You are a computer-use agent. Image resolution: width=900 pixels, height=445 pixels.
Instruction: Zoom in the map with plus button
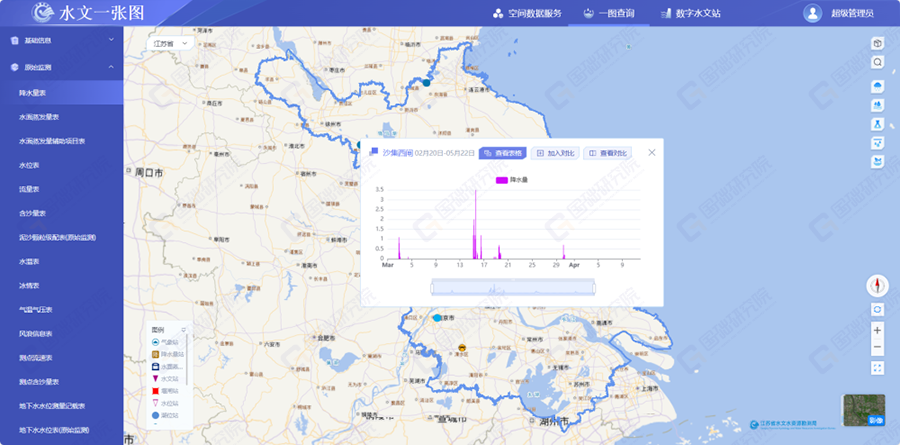[x=877, y=329]
